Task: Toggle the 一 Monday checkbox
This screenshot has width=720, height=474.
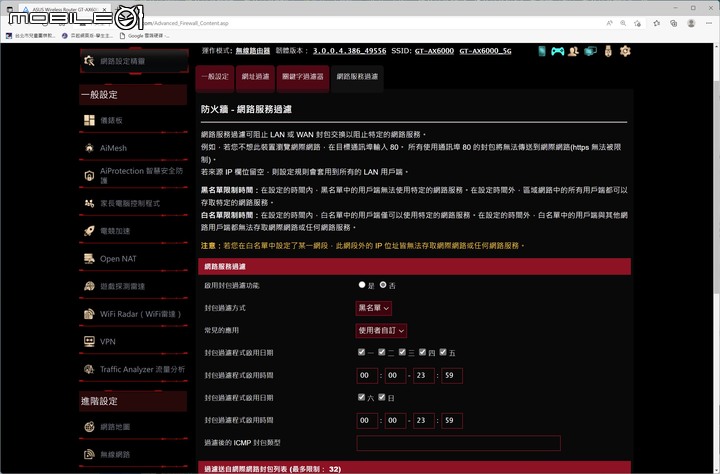Action: coord(361,352)
